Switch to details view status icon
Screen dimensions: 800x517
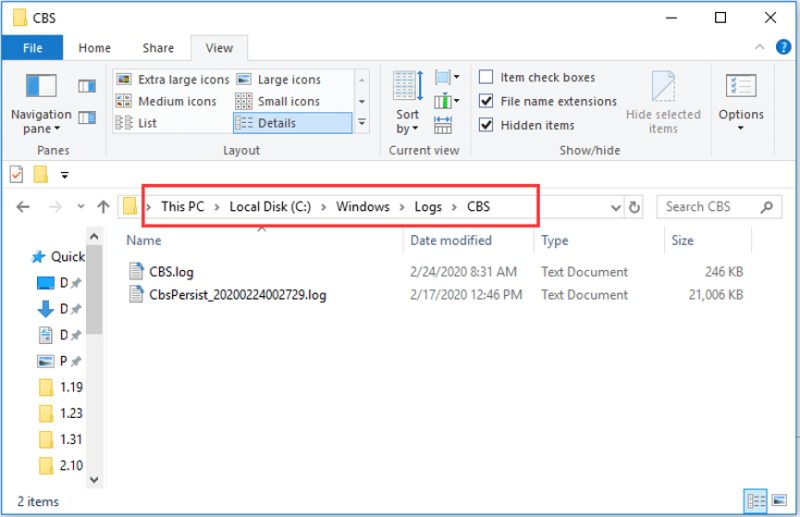click(x=756, y=501)
